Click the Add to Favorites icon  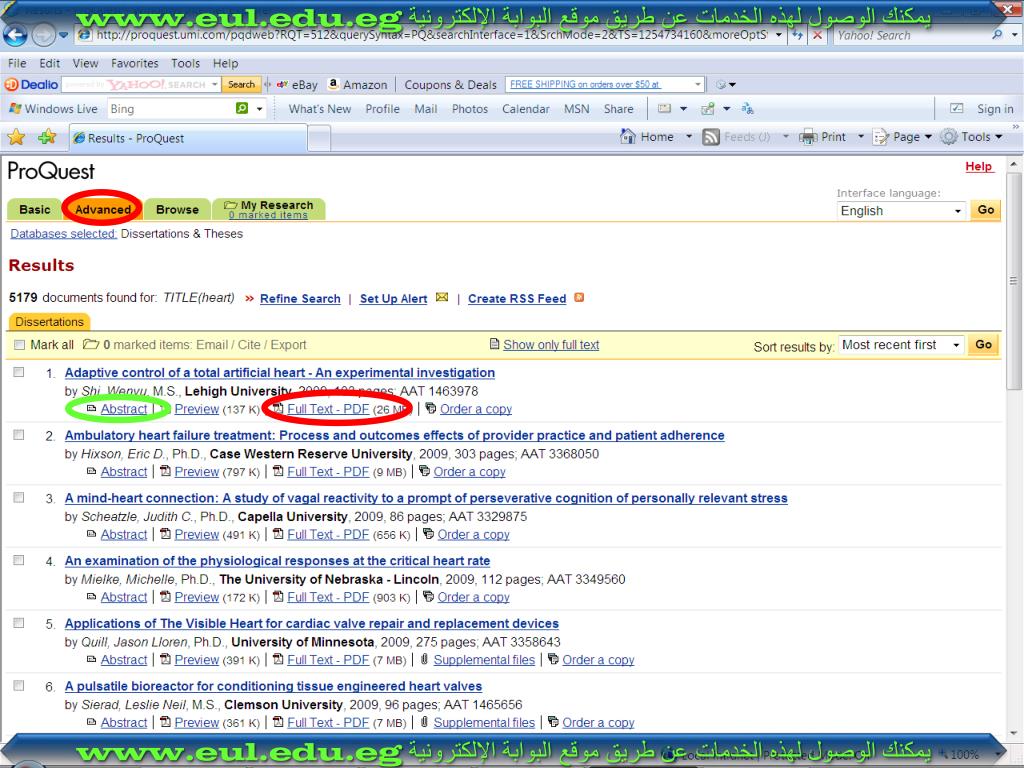click(47, 137)
